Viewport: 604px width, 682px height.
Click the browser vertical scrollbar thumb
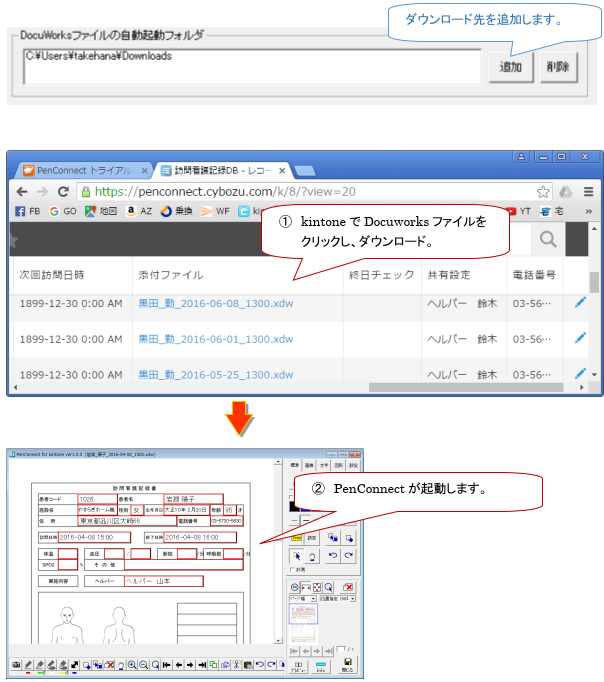click(594, 282)
